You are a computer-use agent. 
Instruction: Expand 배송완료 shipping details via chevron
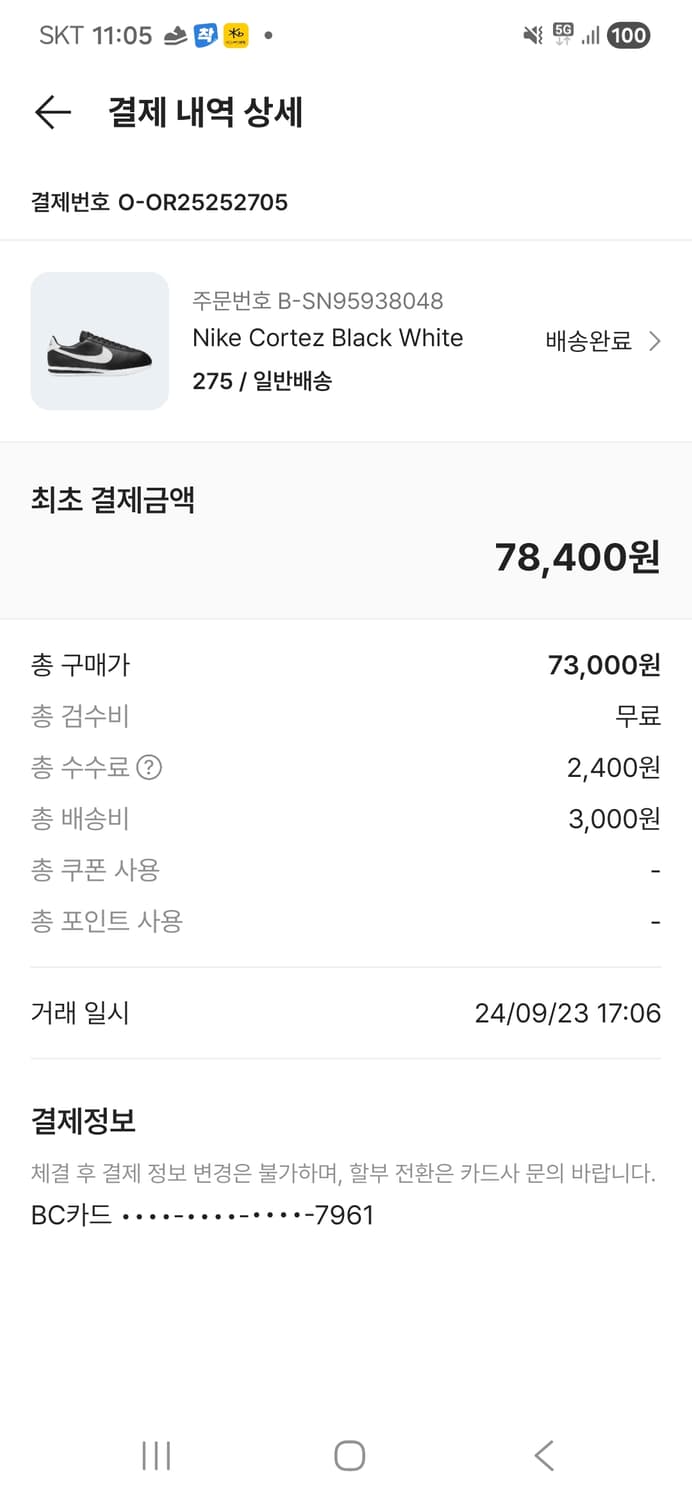coord(656,341)
